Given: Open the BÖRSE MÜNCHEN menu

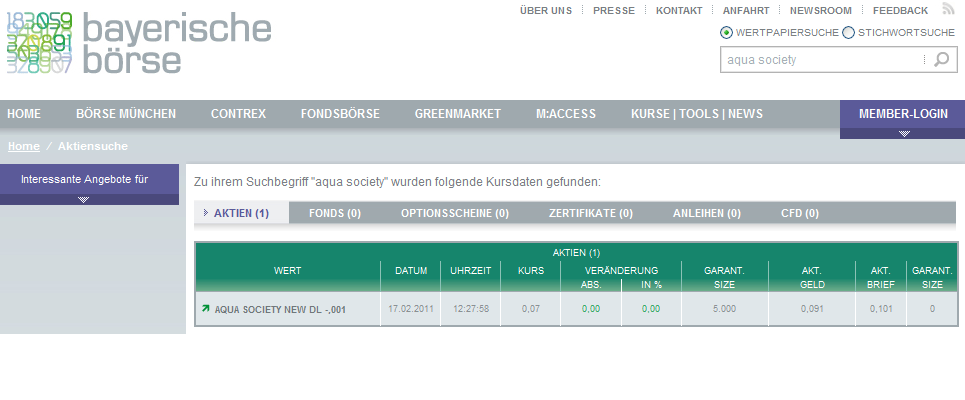Looking at the screenshot, I should pos(126,114).
